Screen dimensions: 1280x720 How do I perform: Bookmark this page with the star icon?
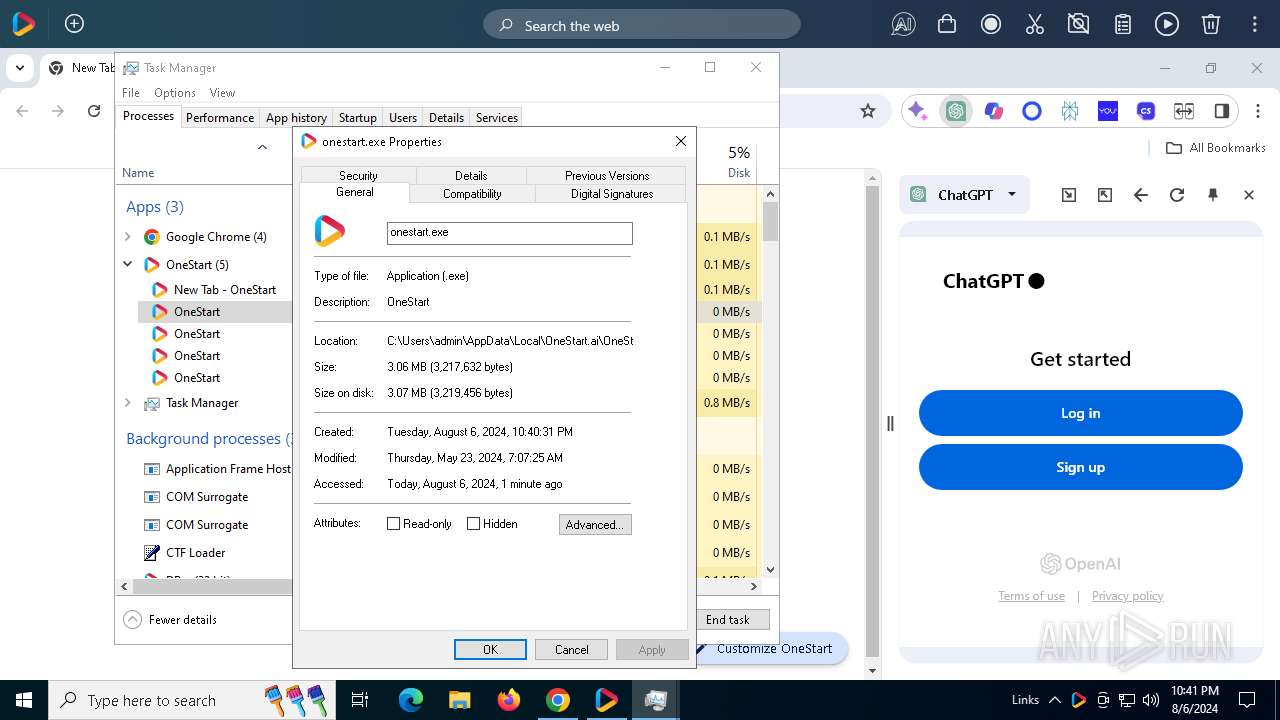868,111
